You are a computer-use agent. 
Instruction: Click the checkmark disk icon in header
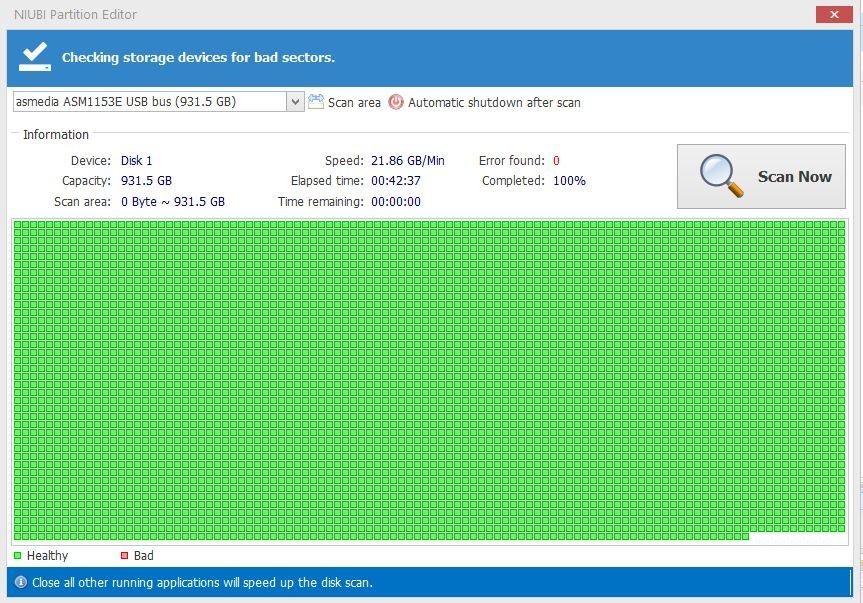[x=35, y=57]
